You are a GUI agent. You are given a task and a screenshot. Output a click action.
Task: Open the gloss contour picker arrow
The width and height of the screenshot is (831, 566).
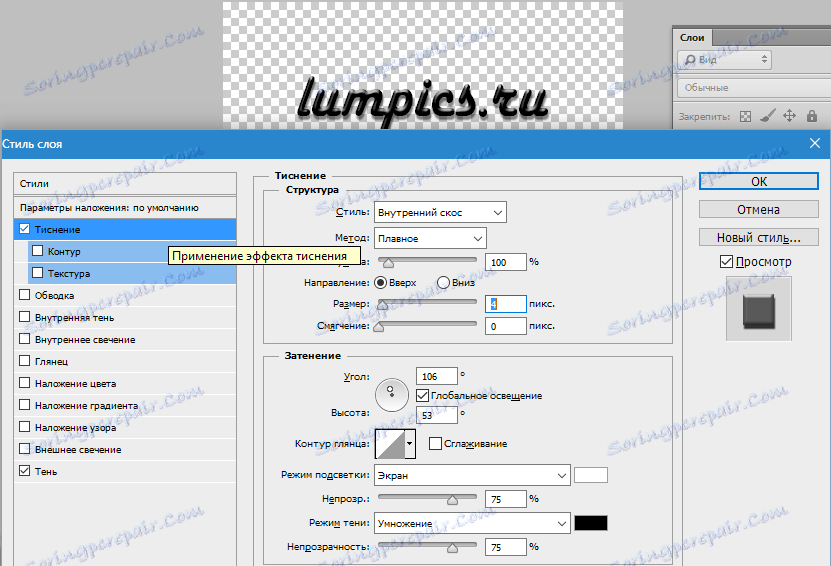410,444
